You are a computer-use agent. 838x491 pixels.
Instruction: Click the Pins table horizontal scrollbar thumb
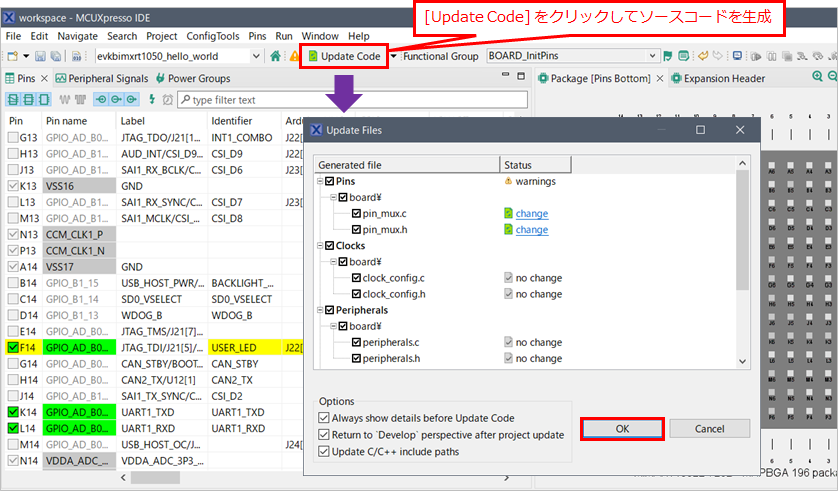(156, 477)
